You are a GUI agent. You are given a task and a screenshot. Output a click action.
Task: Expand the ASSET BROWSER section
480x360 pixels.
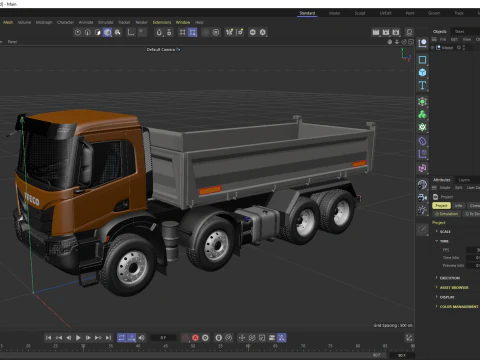[x=452, y=287]
